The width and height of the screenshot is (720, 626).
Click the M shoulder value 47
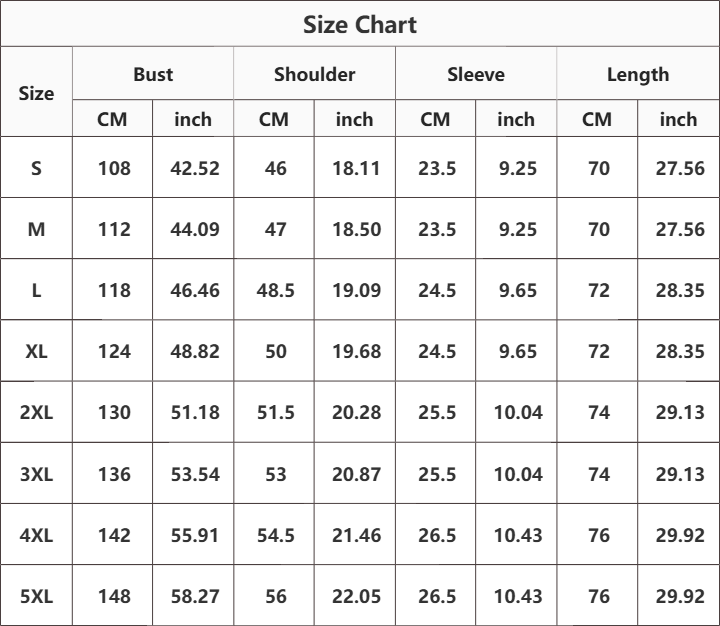(276, 229)
